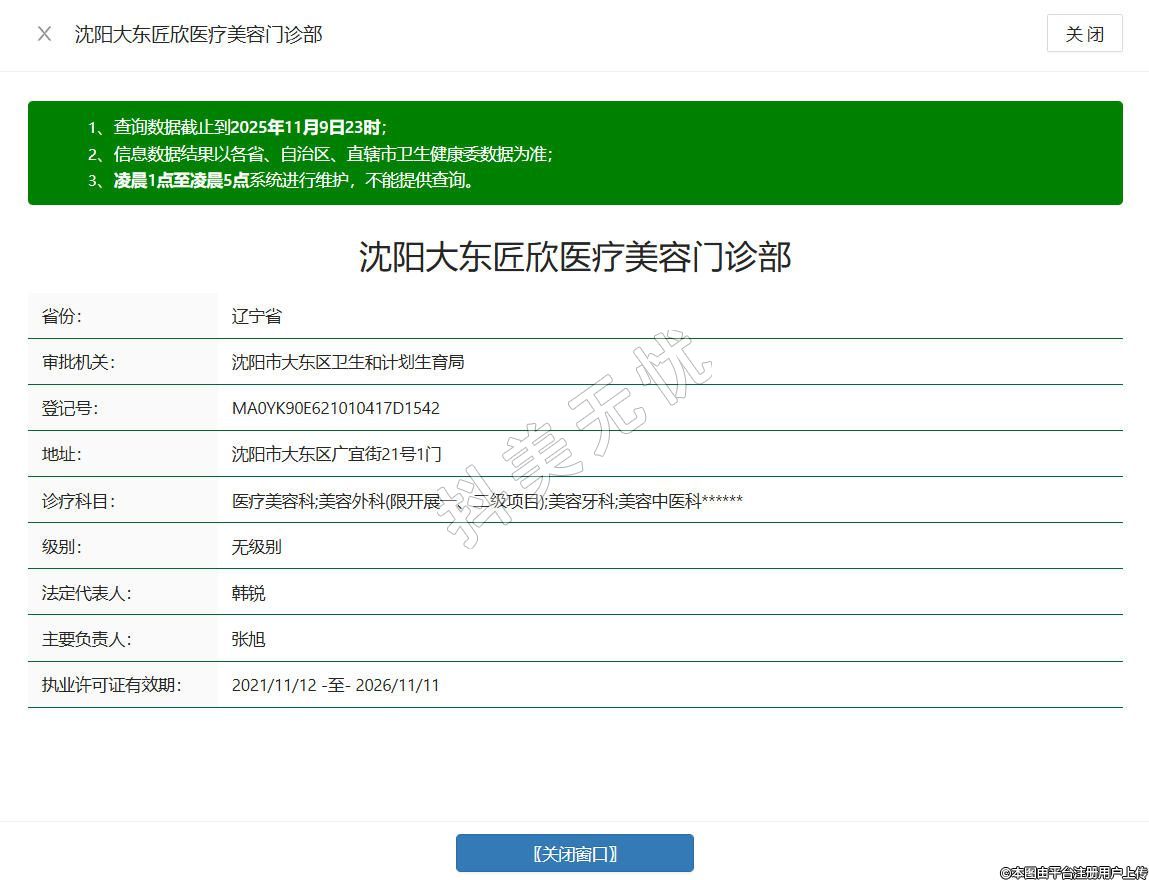Click the blue 关闭窗口 button
The height and width of the screenshot is (880, 1149).
point(574,853)
